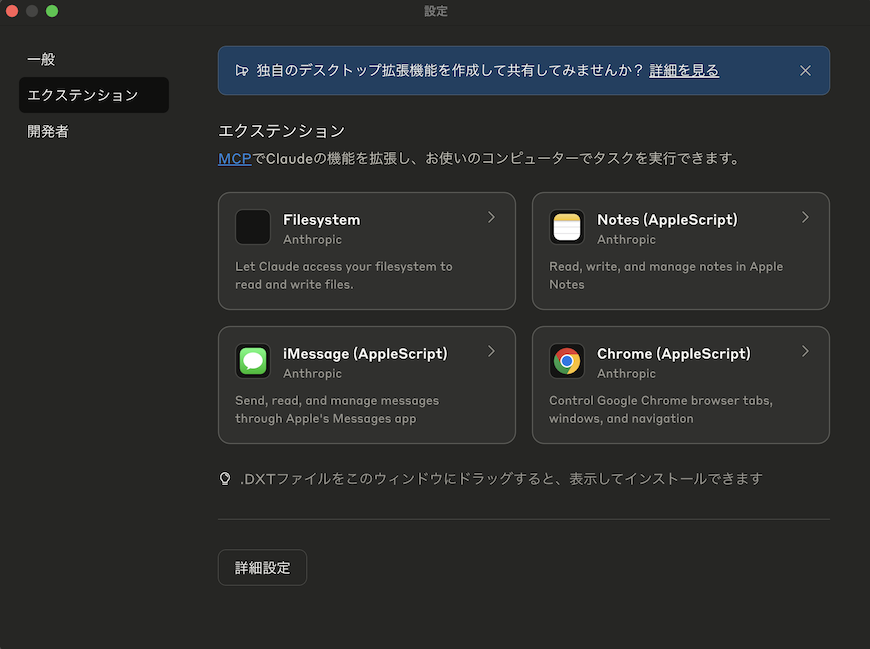This screenshot has width=870, height=649.
Task: Click 'Read, write, and manage notes' description
Action: pos(666,276)
